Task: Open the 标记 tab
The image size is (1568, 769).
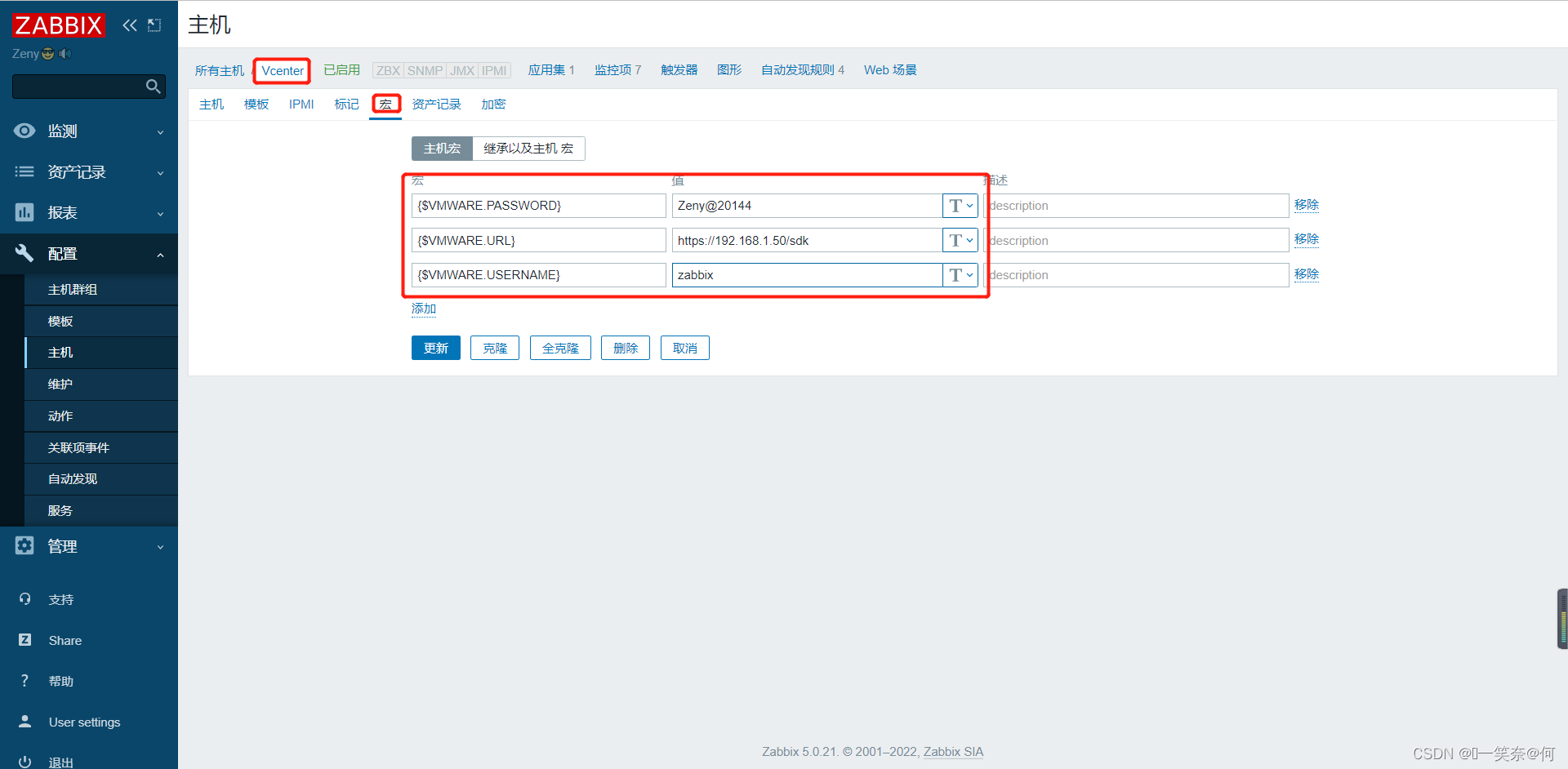Action: [346, 104]
